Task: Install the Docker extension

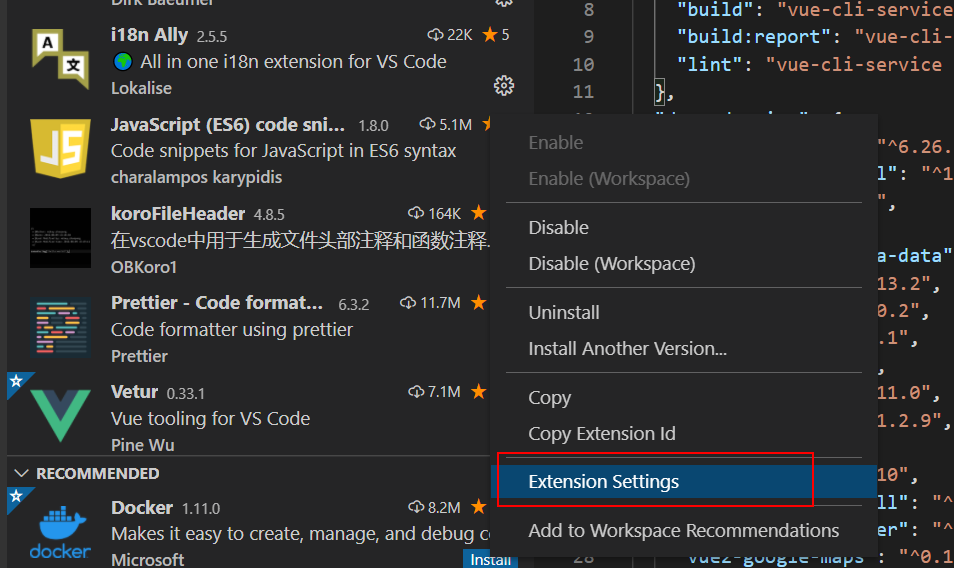Action: [x=490, y=559]
